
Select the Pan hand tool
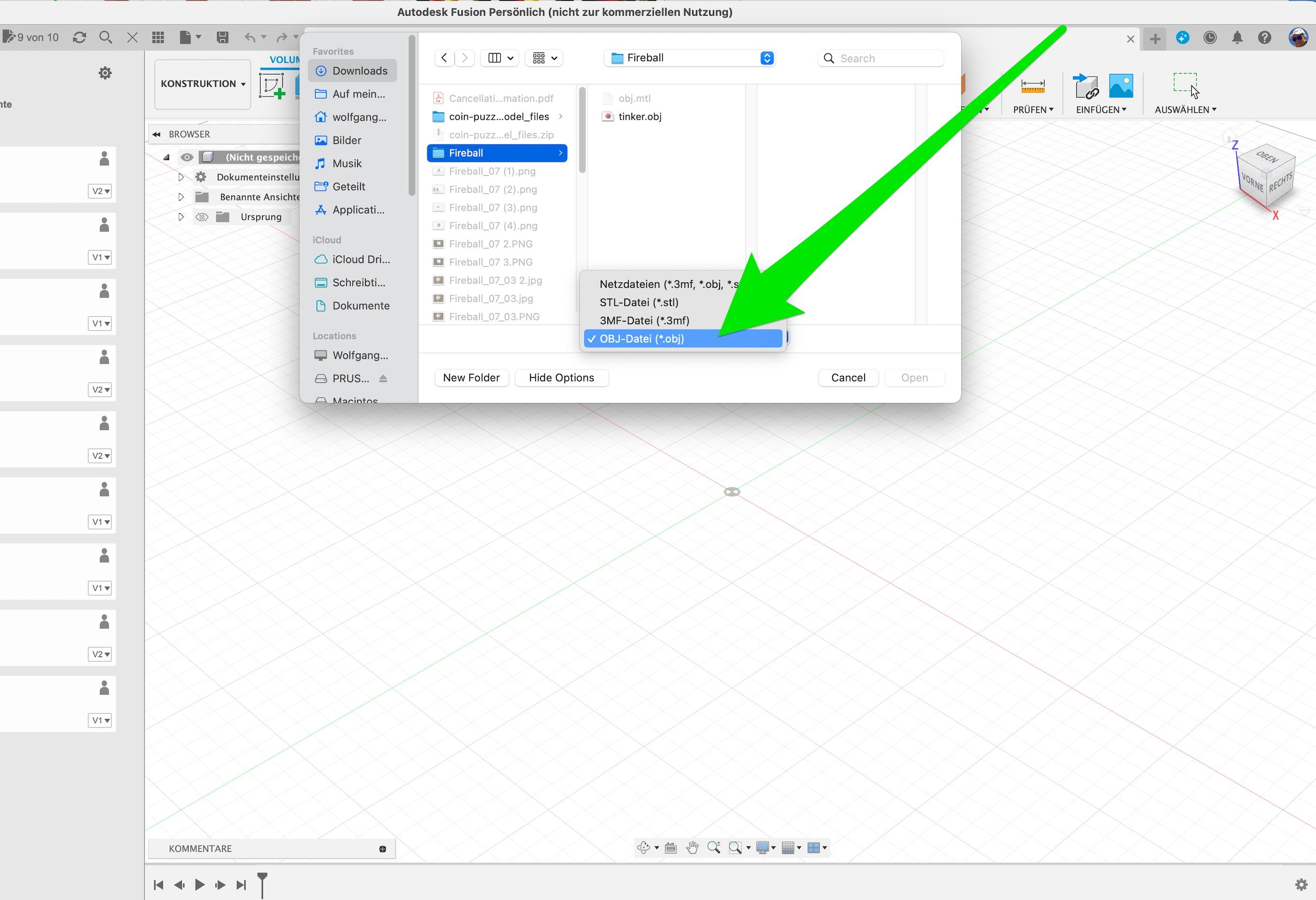[x=692, y=847]
